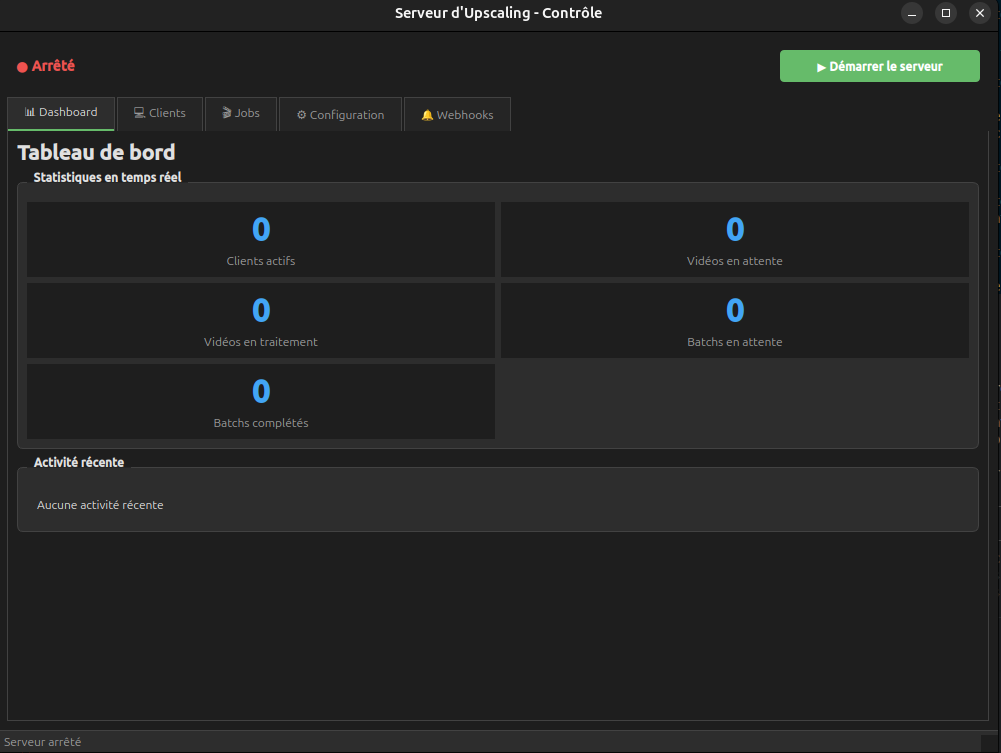Click the Vidéos en traitement zero counter
The width and height of the screenshot is (1001, 753).
point(260,309)
